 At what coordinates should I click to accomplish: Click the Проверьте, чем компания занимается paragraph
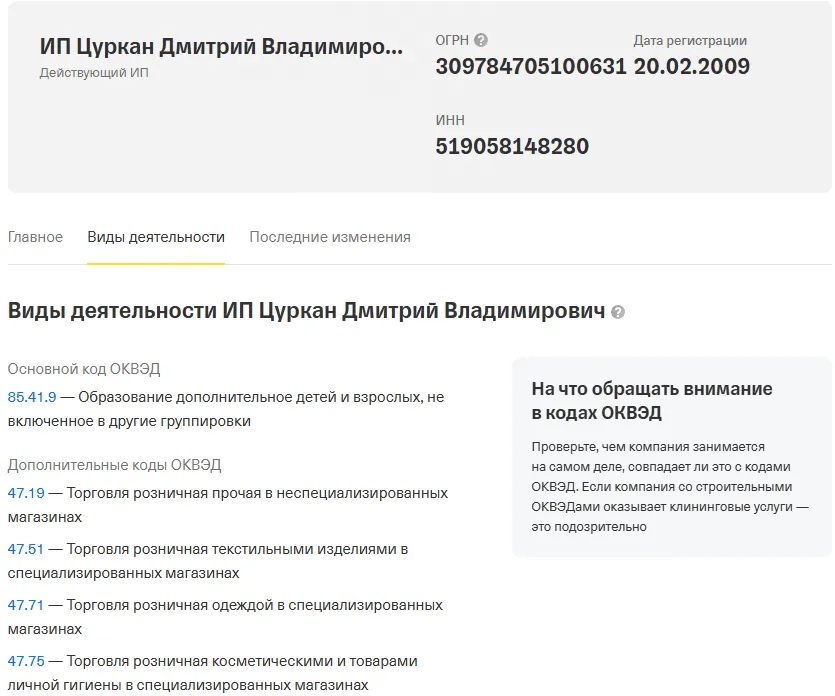point(670,487)
